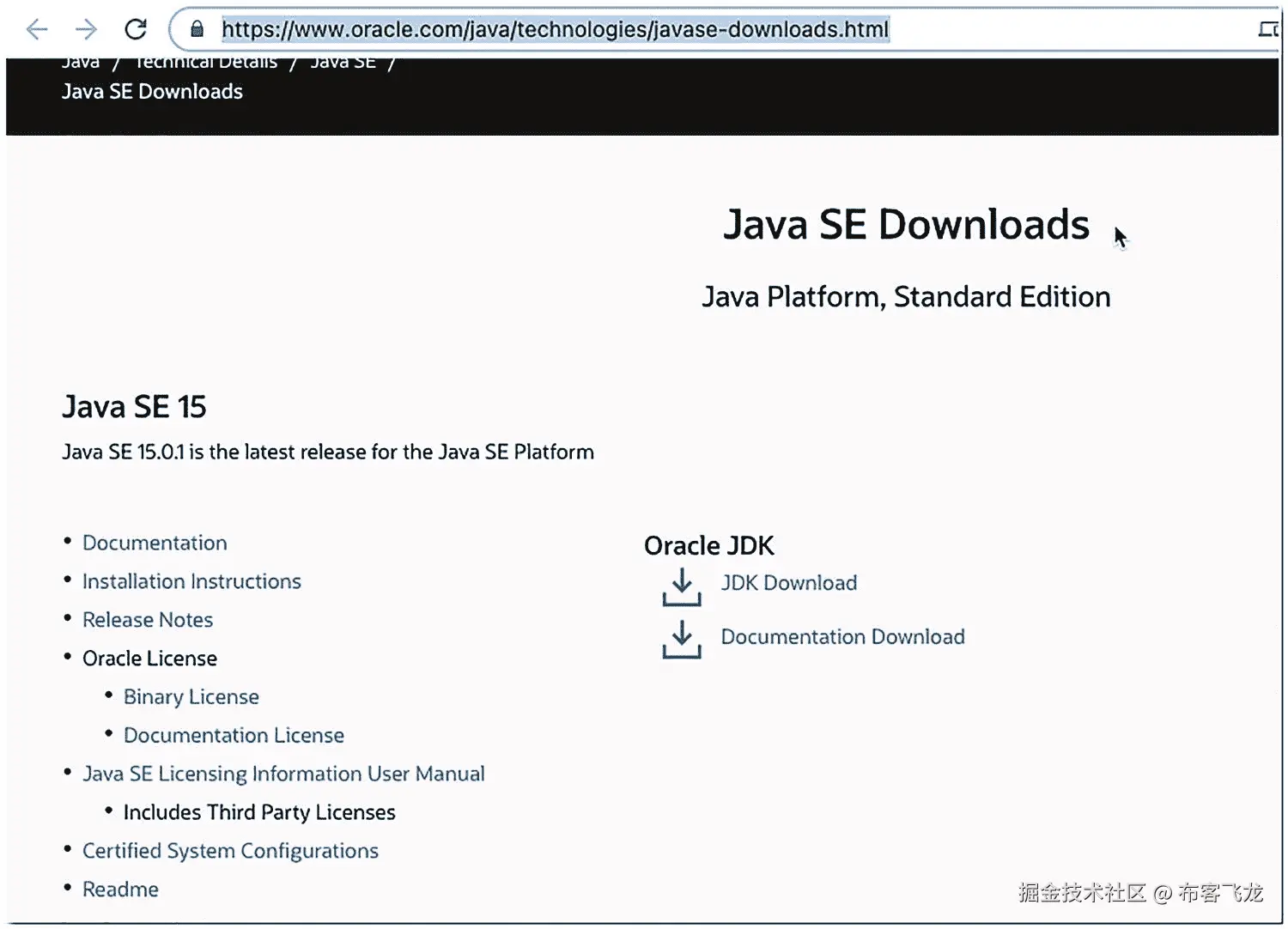Click the Technical Details breadcrumb
This screenshot has height=929, width=1288.
point(206,64)
